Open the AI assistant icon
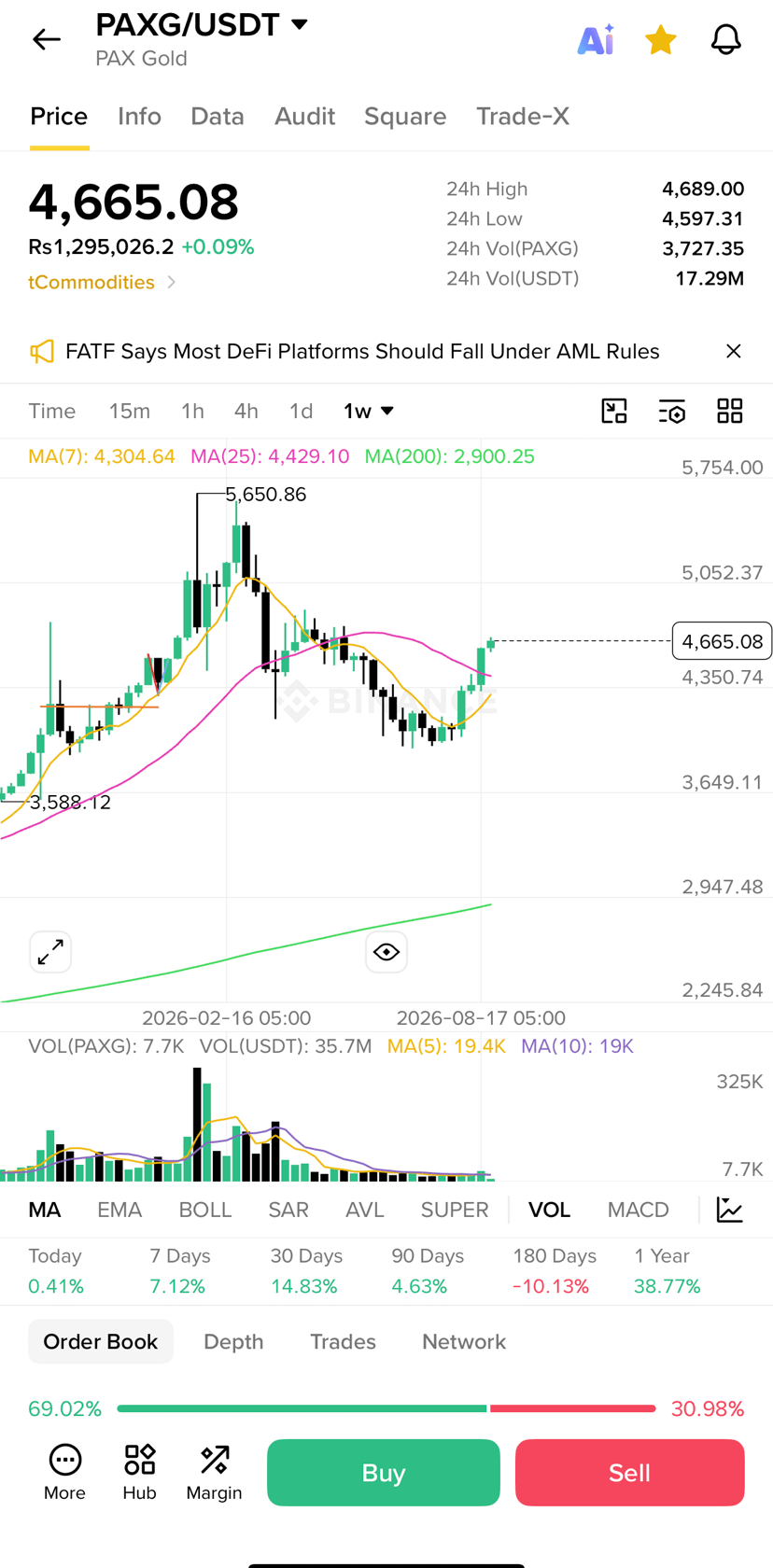The height and width of the screenshot is (1568, 773). point(596,39)
